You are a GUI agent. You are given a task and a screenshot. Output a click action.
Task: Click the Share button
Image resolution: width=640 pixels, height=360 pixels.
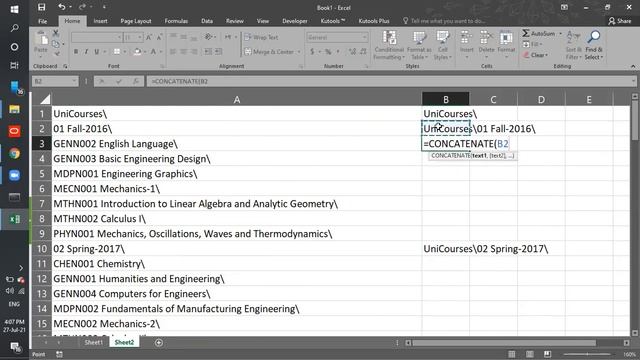(x=619, y=21)
